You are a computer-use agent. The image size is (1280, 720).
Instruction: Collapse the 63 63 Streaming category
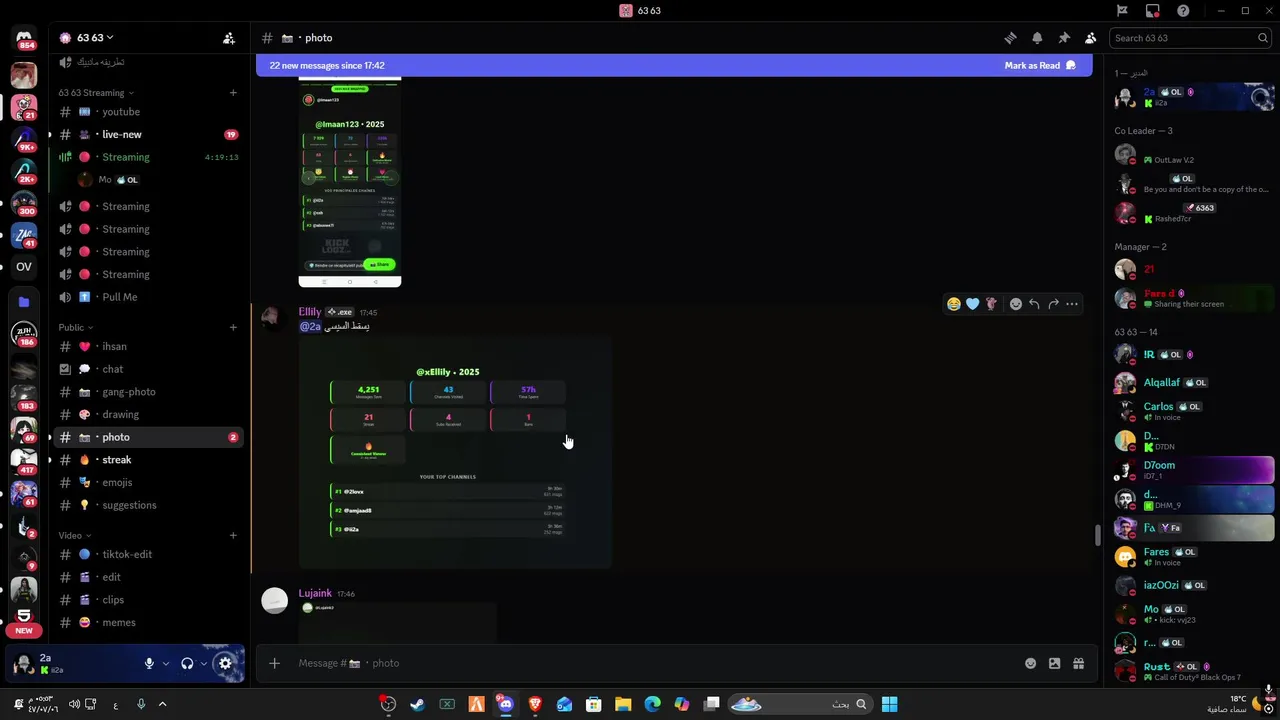pos(96,93)
